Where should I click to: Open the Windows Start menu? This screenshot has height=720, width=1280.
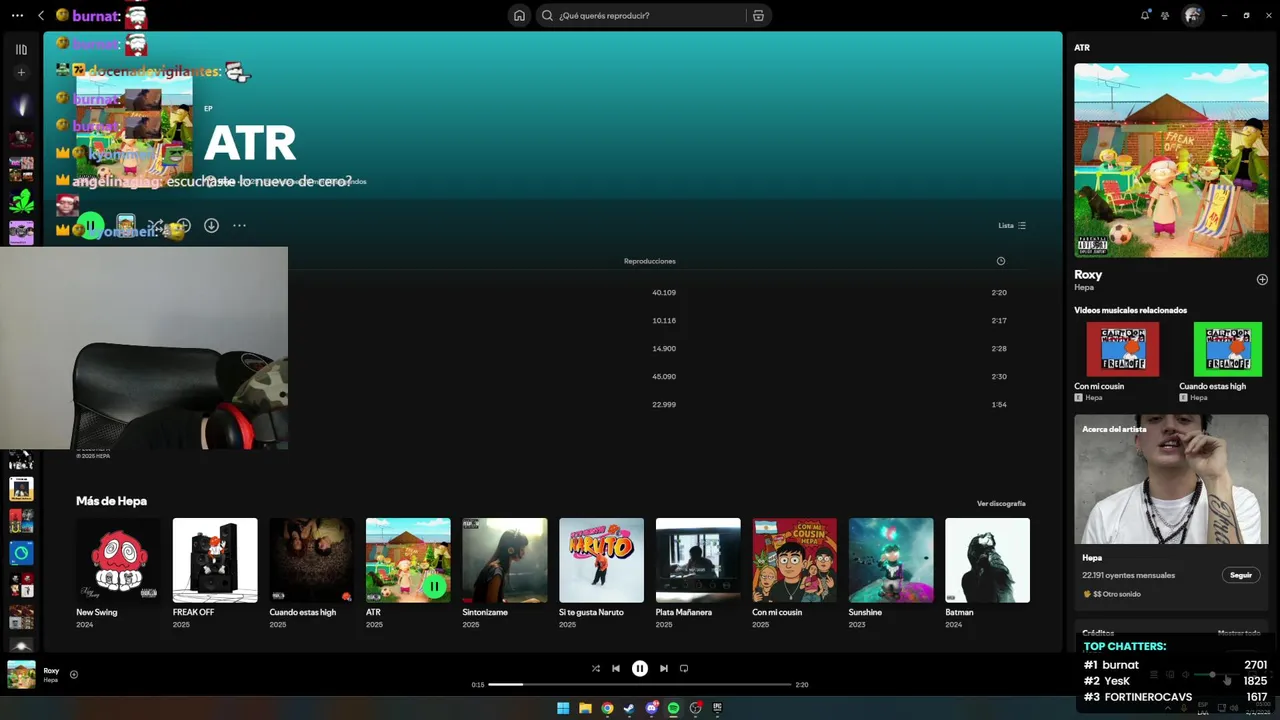[563, 708]
